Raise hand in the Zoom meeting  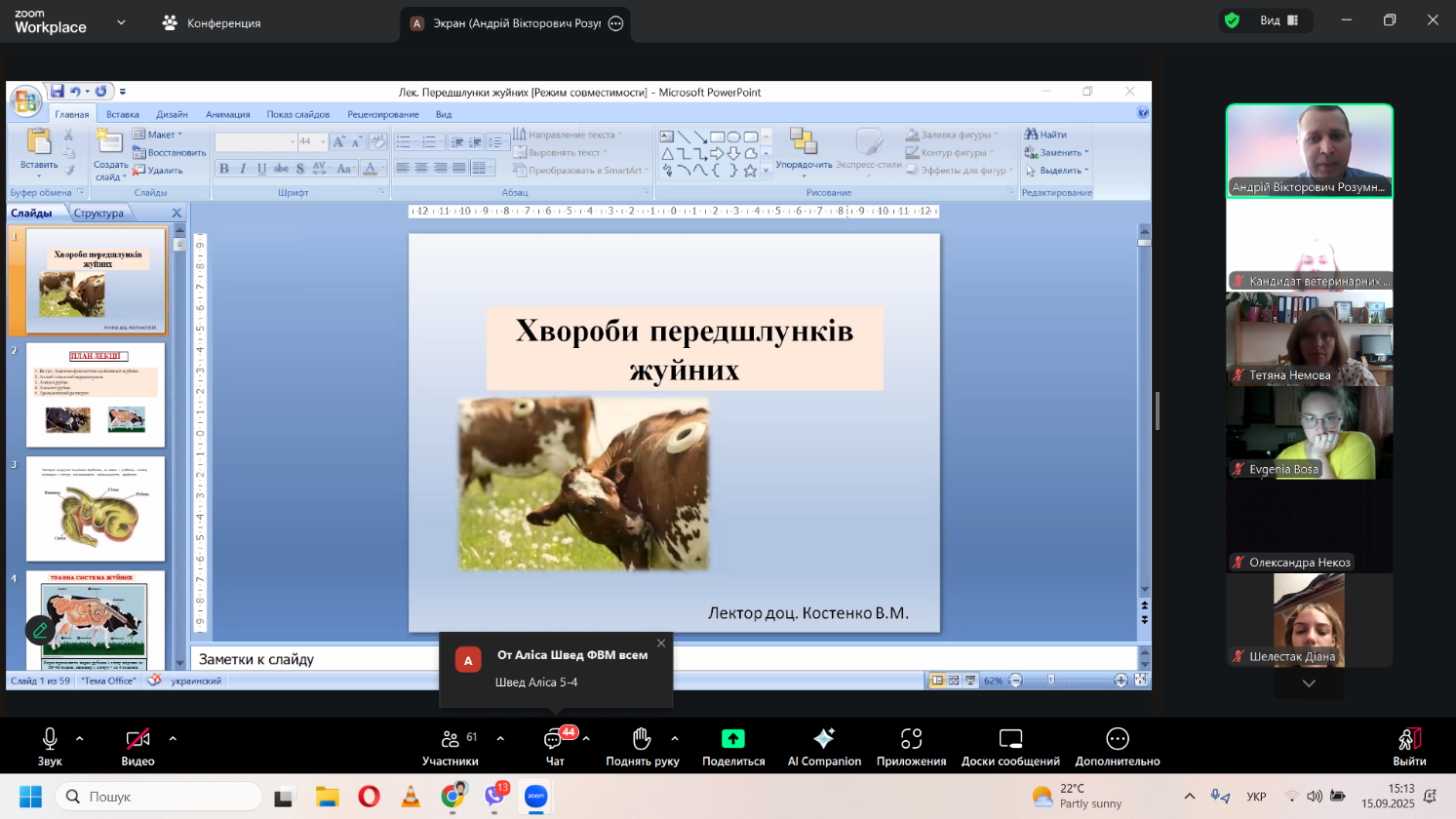tap(642, 739)
